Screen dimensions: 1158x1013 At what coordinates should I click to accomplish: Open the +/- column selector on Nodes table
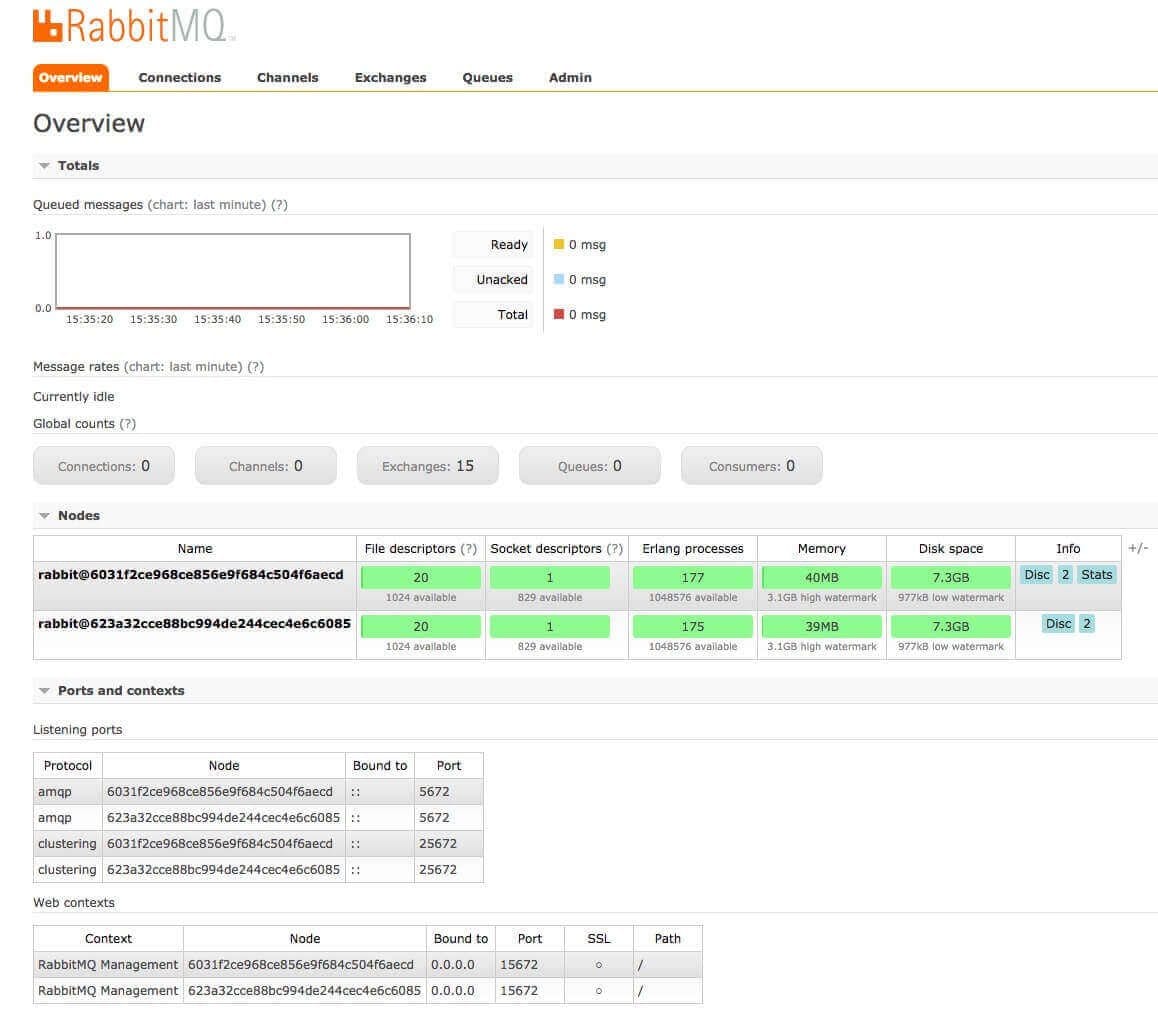click(x=1138, y=548)
